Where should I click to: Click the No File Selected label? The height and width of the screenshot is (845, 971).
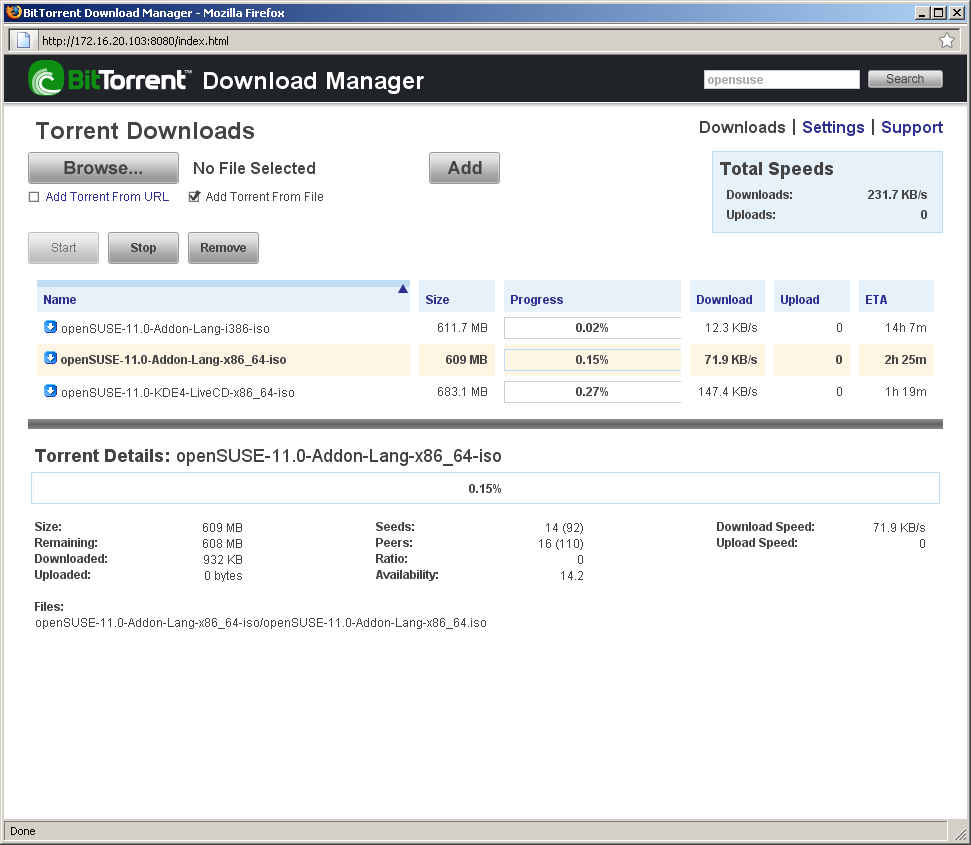tap(255, 168)
